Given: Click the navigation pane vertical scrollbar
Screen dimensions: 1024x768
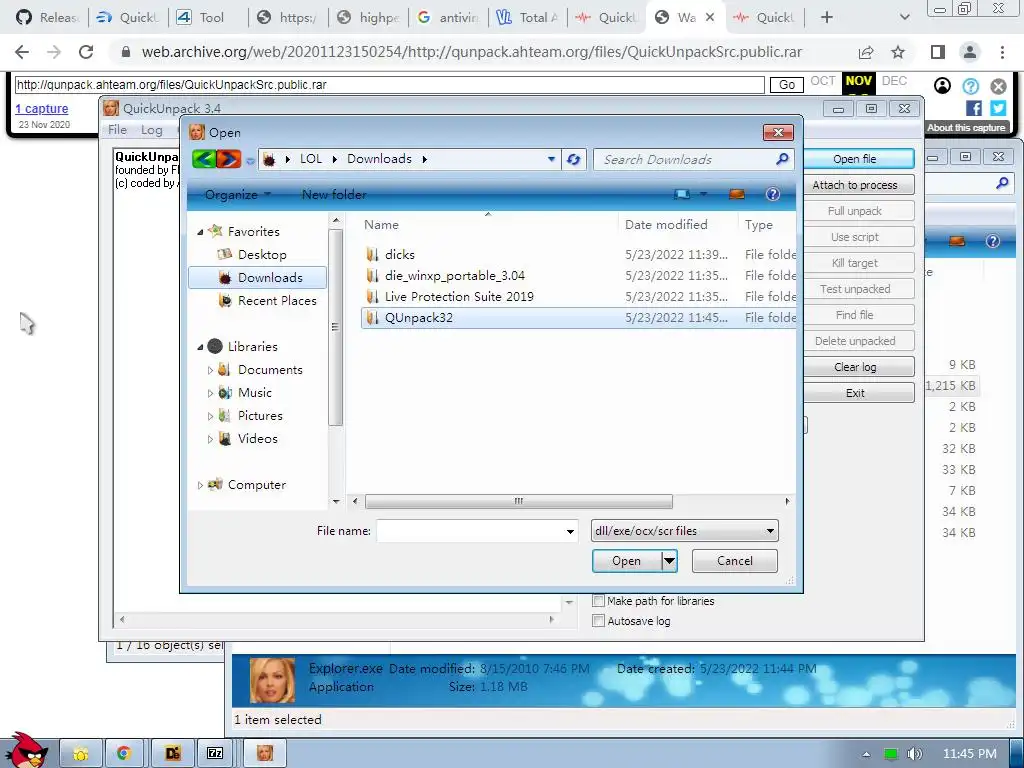Looking at the screenshot, I should pos(335,327).
